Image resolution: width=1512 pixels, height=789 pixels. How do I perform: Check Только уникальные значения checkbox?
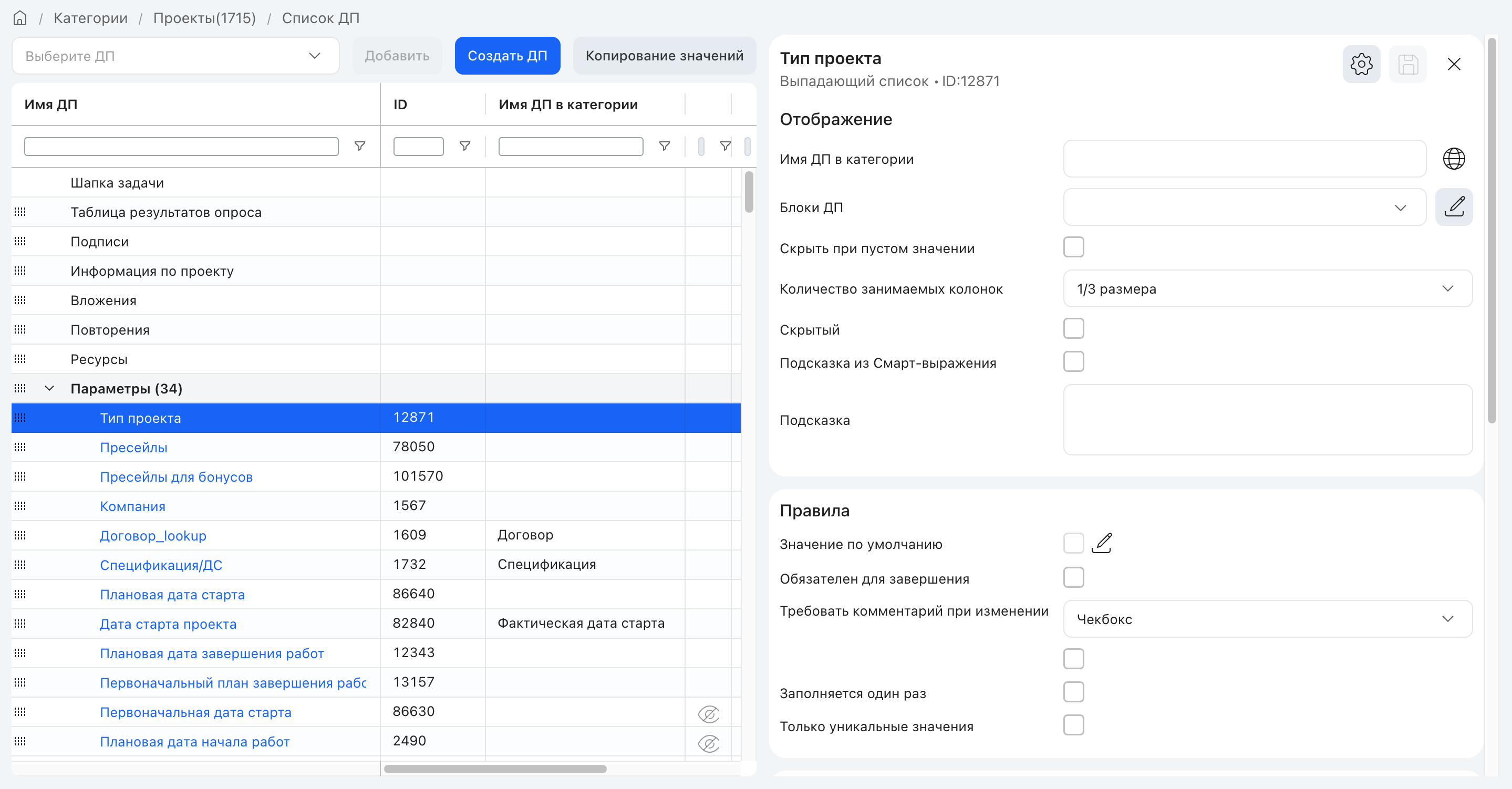point(1073,725)
